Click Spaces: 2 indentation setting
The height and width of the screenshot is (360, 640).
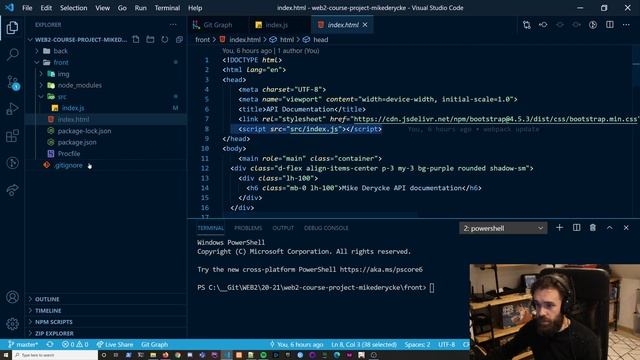point(417,344)
